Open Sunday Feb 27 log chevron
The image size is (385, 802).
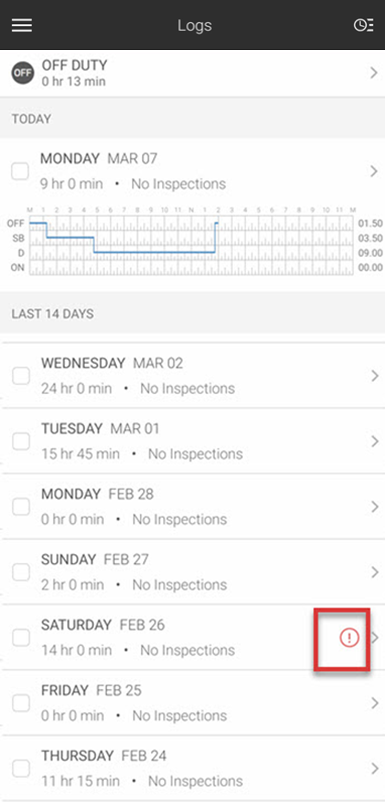tap(375, 572)
